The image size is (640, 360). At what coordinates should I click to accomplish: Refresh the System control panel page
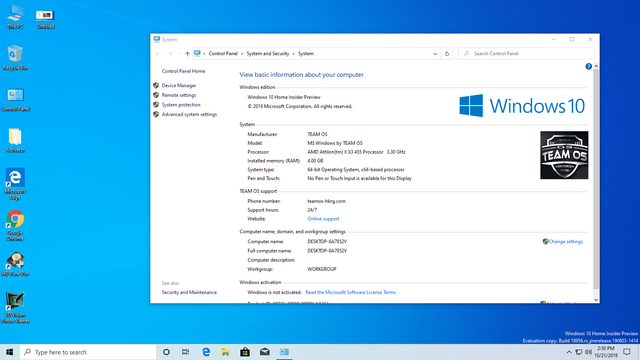point(447,53)
